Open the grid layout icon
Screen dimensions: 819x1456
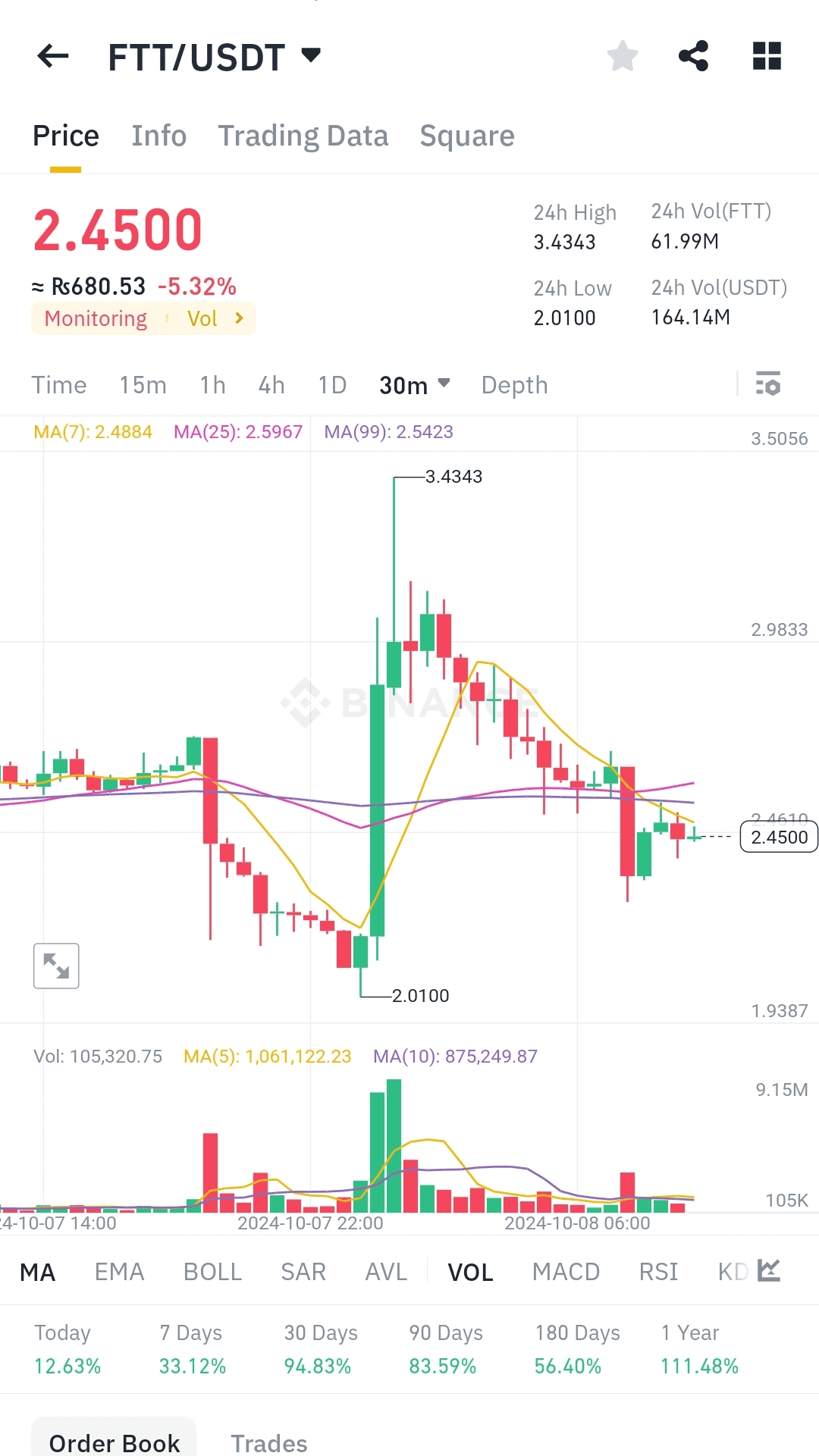tap(767, 56)
